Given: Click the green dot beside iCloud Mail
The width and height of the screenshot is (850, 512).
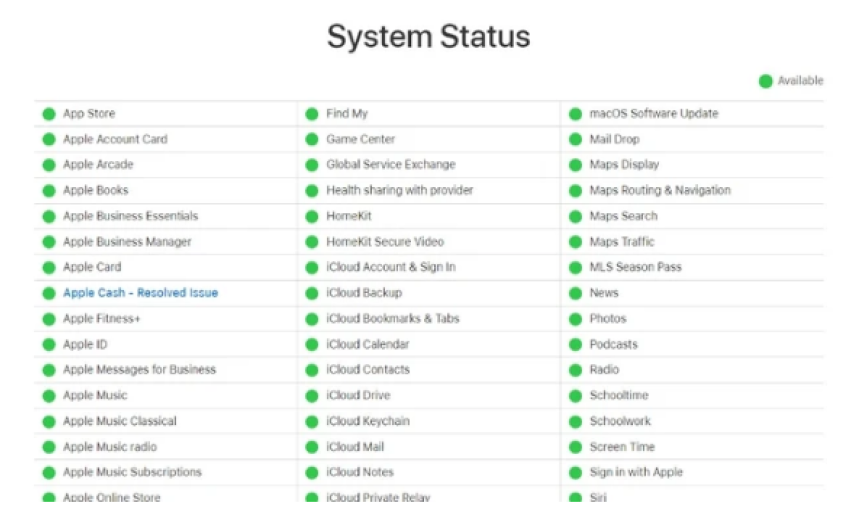Looking at the screenshot, I should pos(312,447).
